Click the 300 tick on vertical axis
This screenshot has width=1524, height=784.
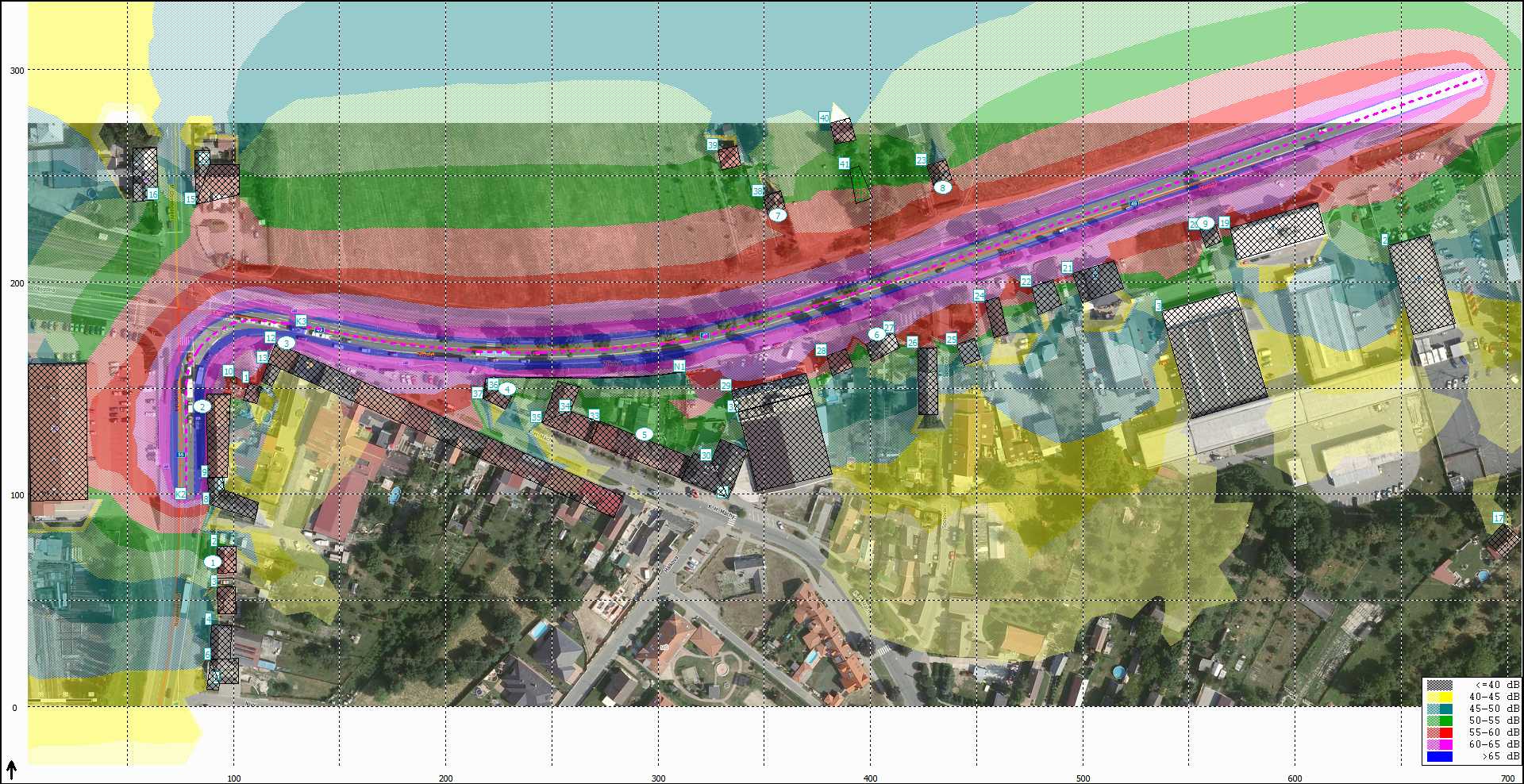(17, 71)
